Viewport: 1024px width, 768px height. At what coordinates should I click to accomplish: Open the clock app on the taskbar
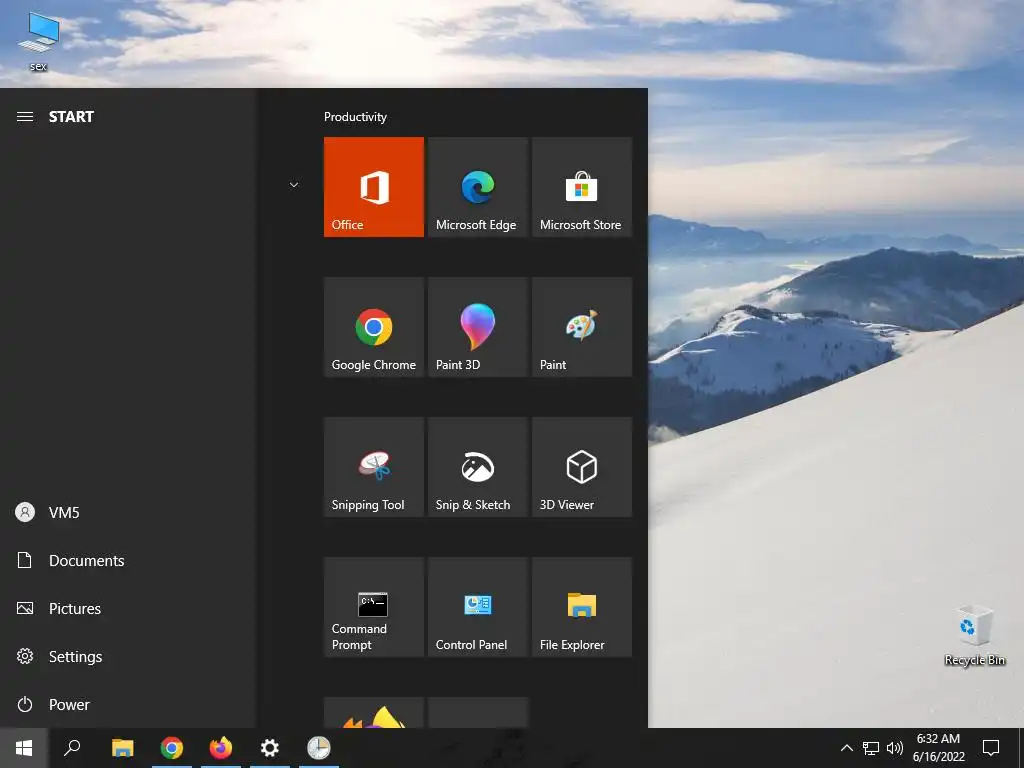[x=319, y=748]
